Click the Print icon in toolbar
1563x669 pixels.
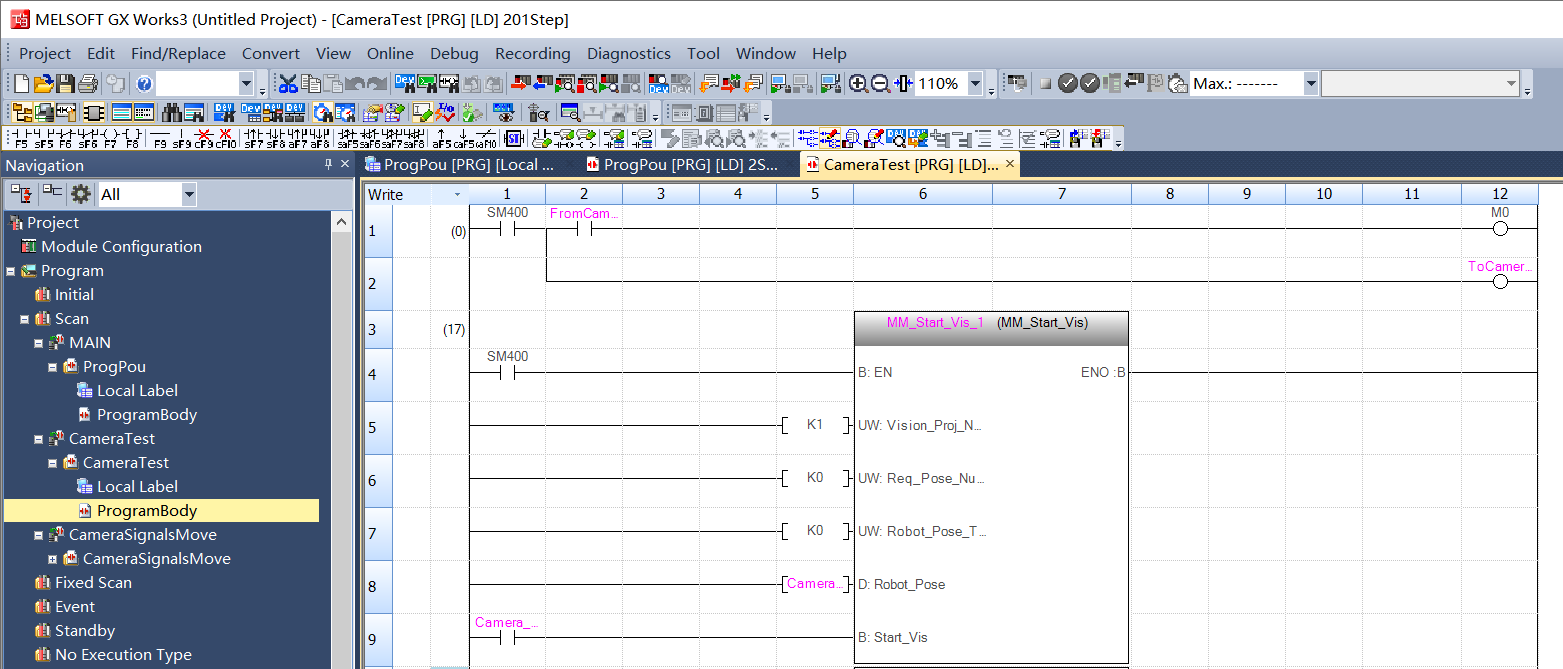click(x=88, y=84)
